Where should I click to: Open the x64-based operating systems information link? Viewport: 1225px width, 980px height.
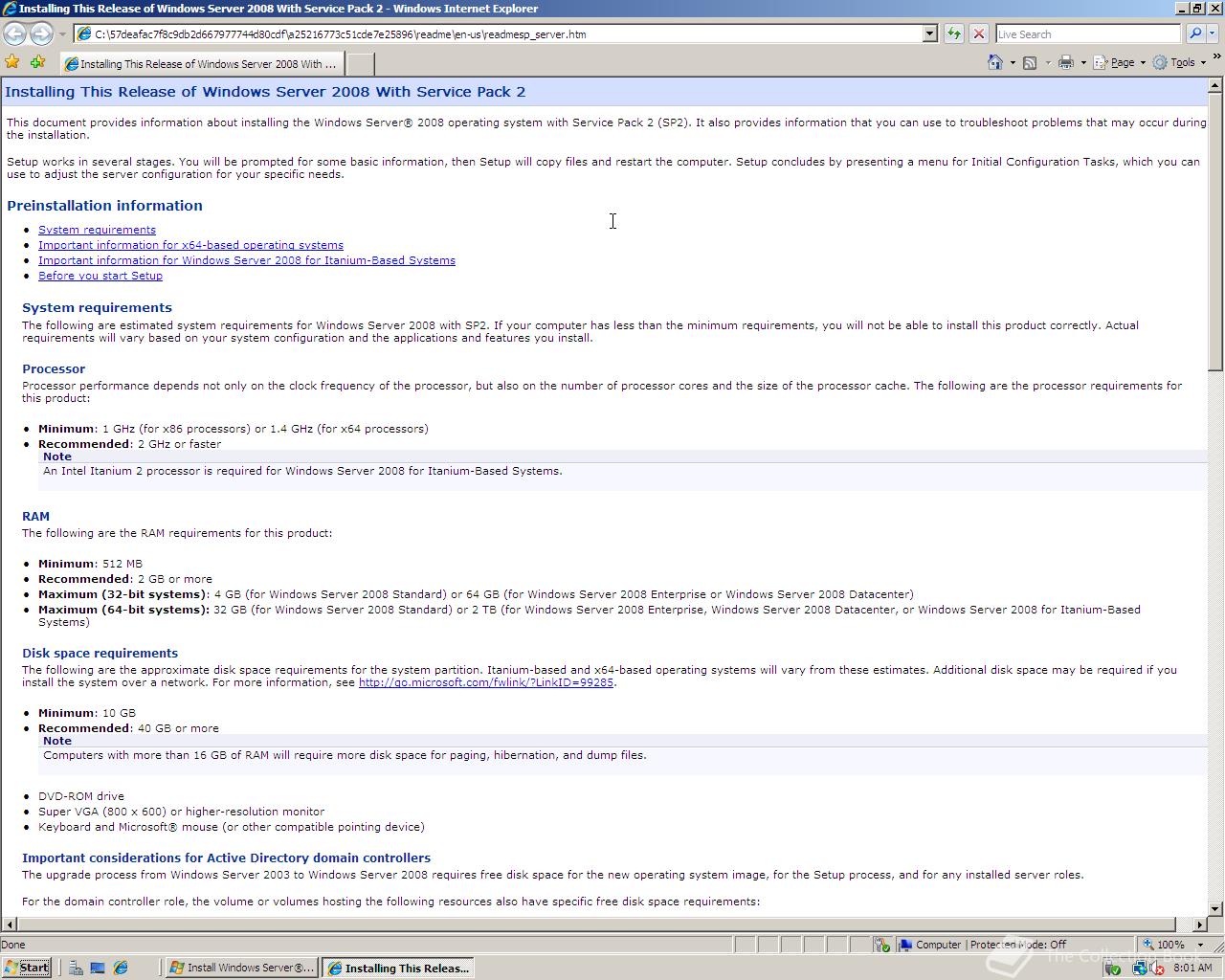pyautogui.click(x=190, y=245)
